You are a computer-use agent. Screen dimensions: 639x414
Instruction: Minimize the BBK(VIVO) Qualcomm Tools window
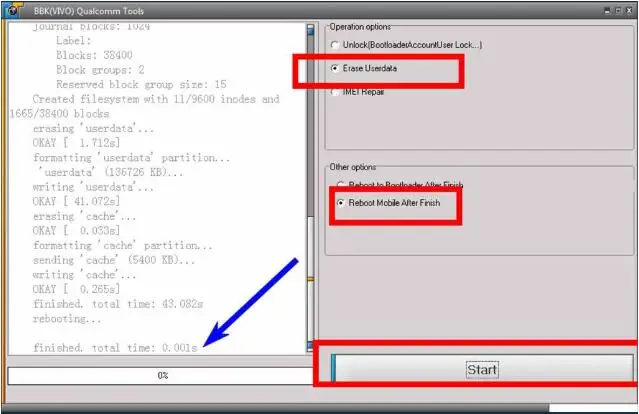point(607,11)
